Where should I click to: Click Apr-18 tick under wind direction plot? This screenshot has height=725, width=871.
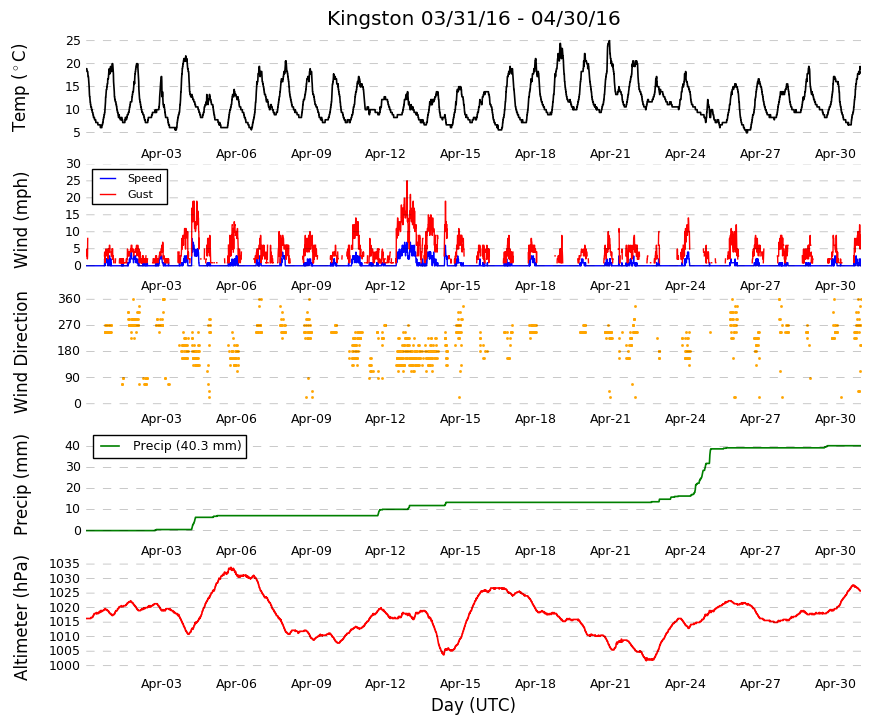[535, 419]
